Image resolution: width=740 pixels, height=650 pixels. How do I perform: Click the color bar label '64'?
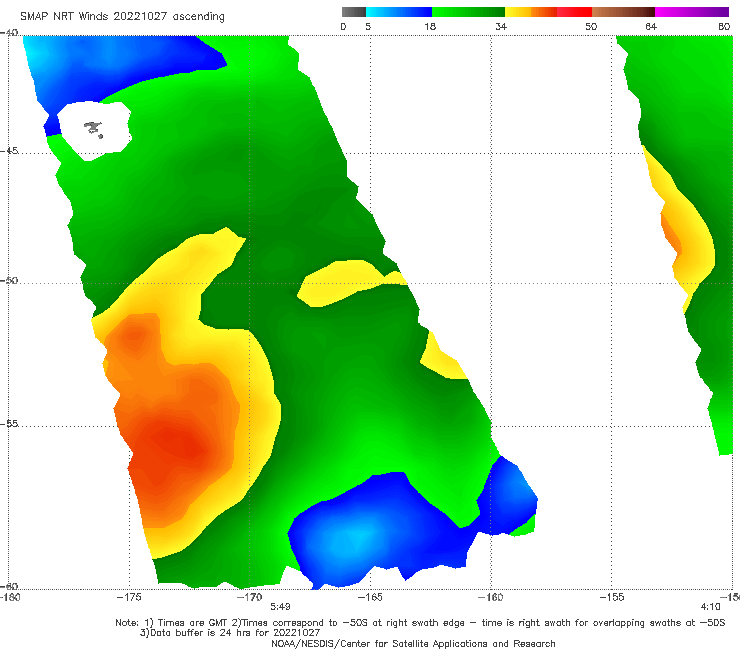coord(651,27)
